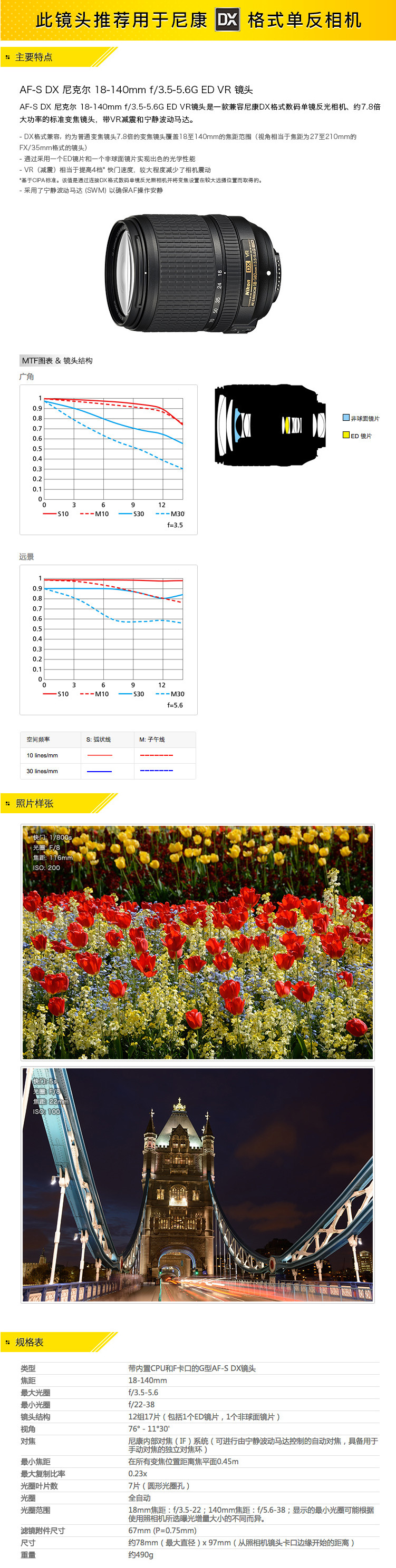396x1568 pixels.
Task: Click the 最大复制比率 row in spec table
Action: 199,1474
